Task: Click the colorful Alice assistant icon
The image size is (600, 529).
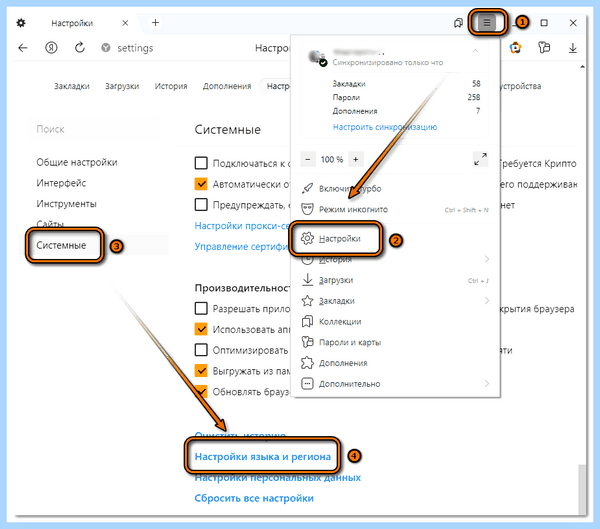Action: 515,48
